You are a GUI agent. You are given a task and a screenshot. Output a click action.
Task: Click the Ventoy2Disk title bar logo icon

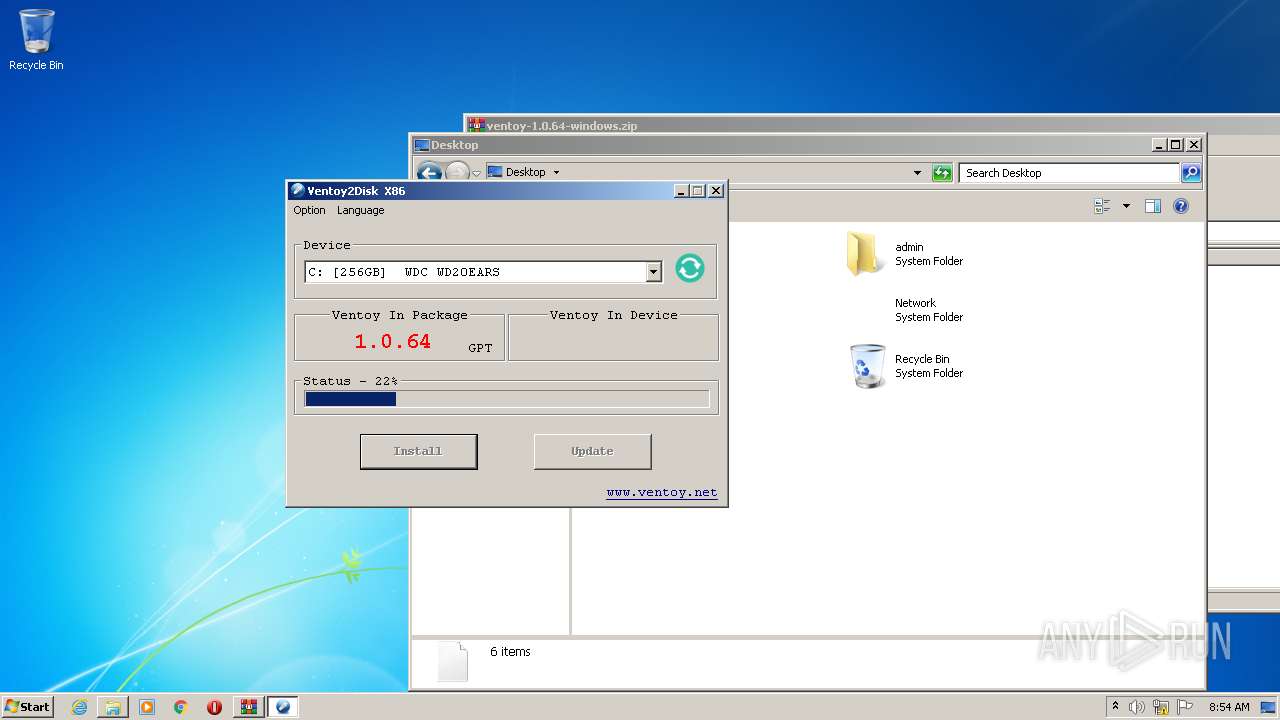[x=297, y=190]
